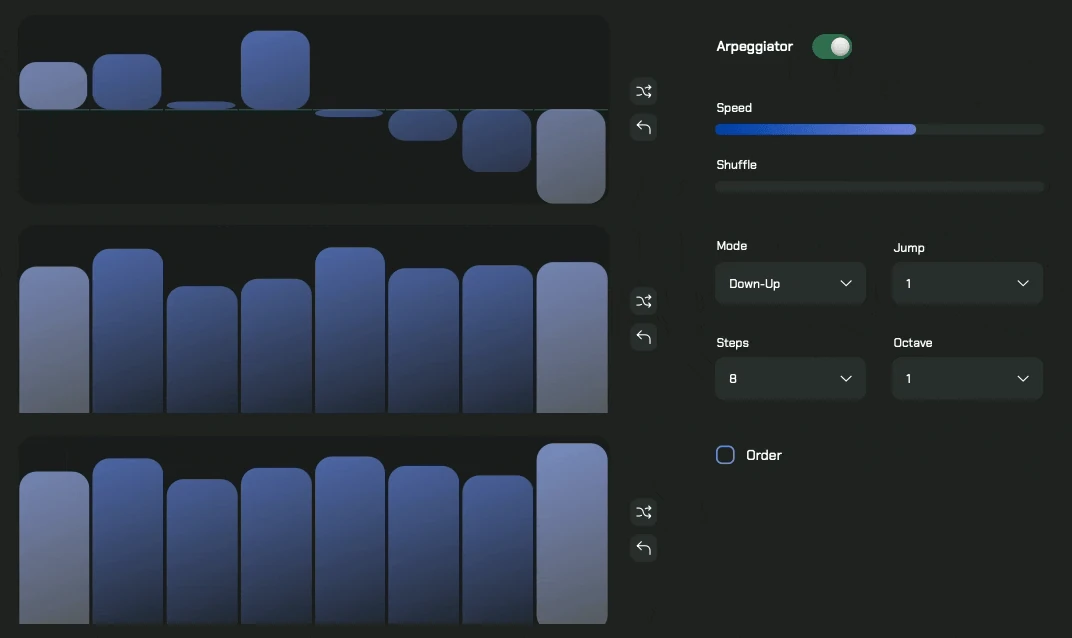The height and width of the screenshot is (638, 1072).
Task: Randomize the top arpeggiator pattern
Action: (x=643, y=91)
